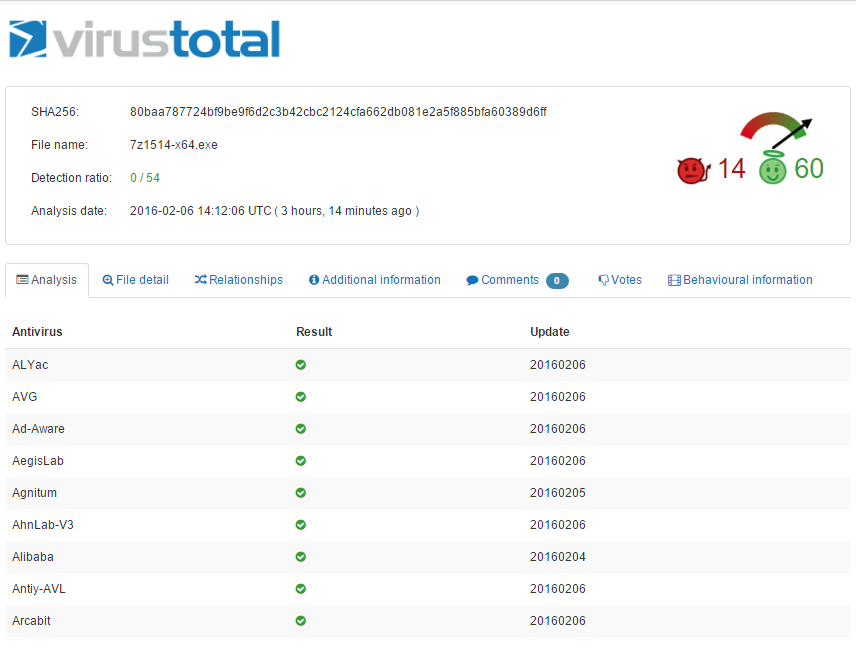The width and height of the screenshot is (856, 647).
Task: Click the Antiy-AVL antivirus name
Action: pyautogui.click(x=39, y=589)
